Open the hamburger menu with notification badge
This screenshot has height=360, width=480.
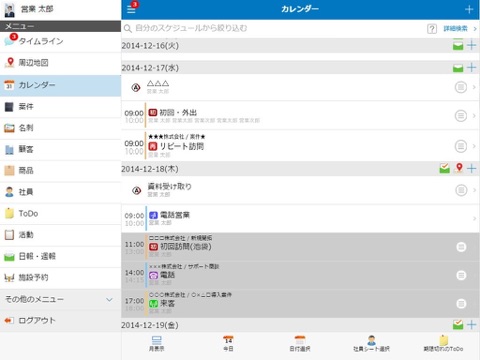[x=132, y=8]
